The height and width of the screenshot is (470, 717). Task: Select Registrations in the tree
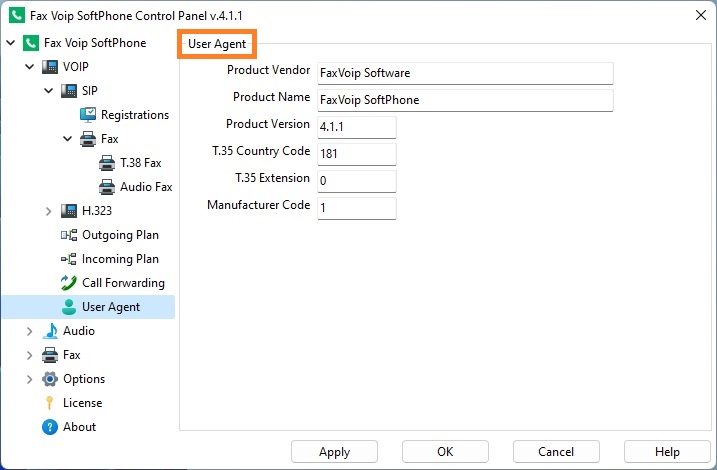coord(135,115)
